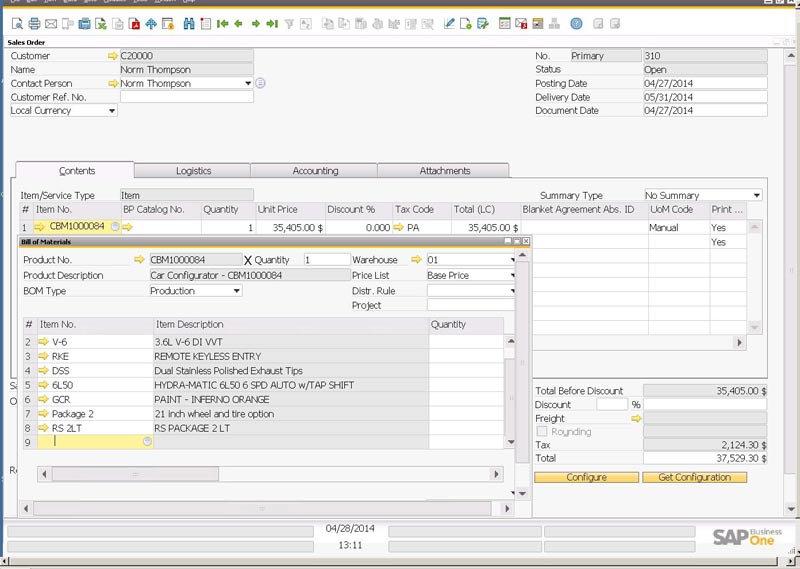The height and width of the screenshot is (569, 800).
Task: Click the sales order grid scroll-right arrow
Action: [739, 342]
